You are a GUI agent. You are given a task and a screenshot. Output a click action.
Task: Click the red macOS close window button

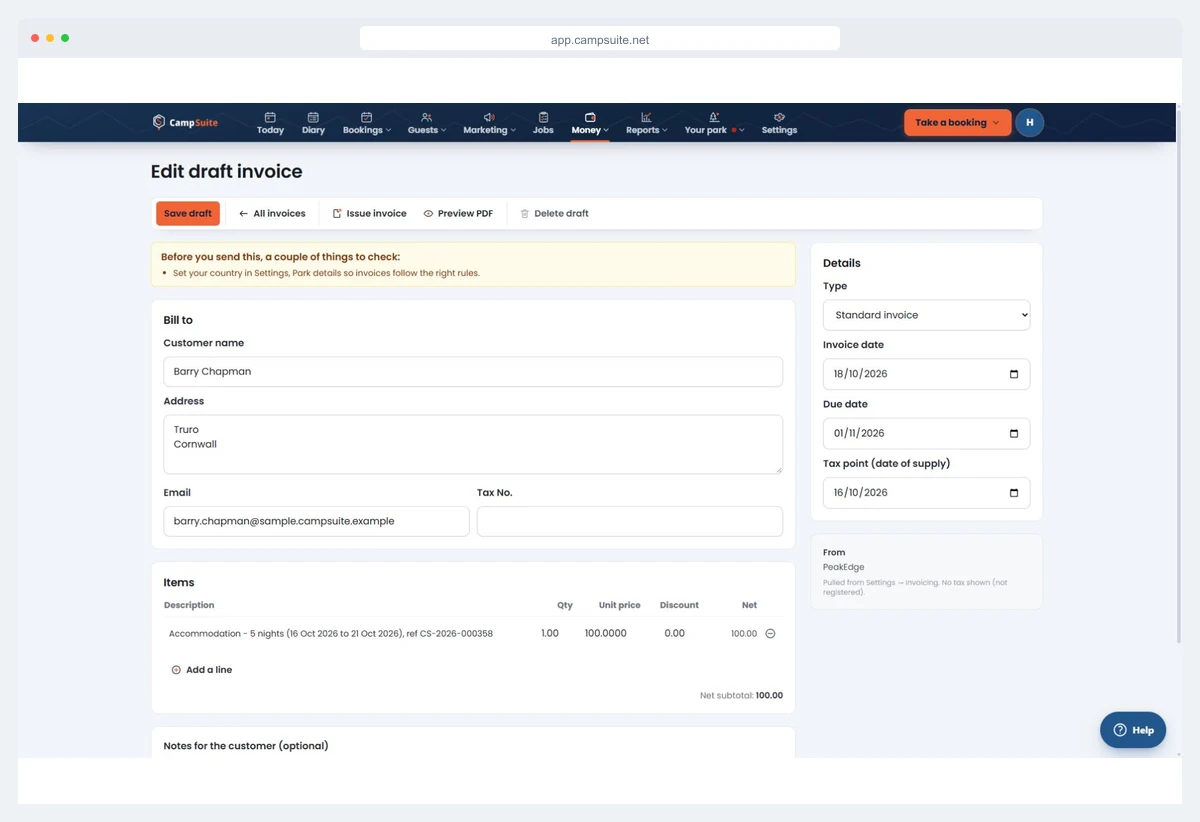click(35, 38)
